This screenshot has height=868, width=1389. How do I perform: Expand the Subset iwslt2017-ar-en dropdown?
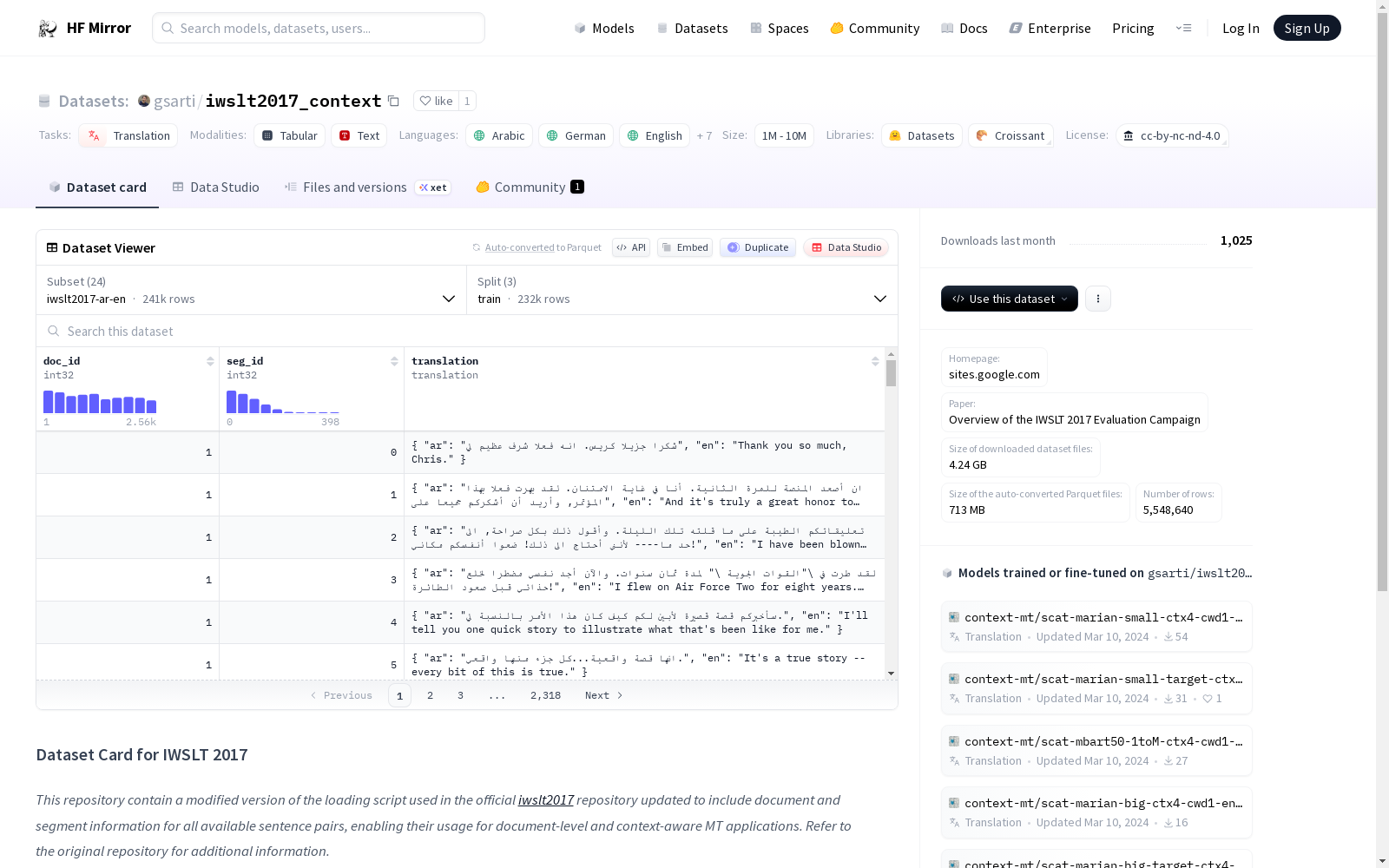pyautogui.click(x=252, y=290)
